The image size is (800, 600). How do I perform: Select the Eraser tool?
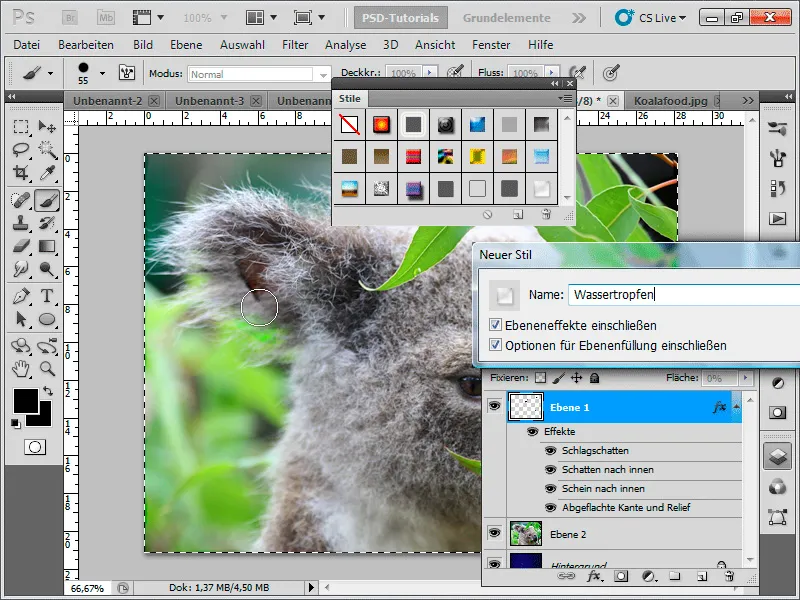point(21,246)
